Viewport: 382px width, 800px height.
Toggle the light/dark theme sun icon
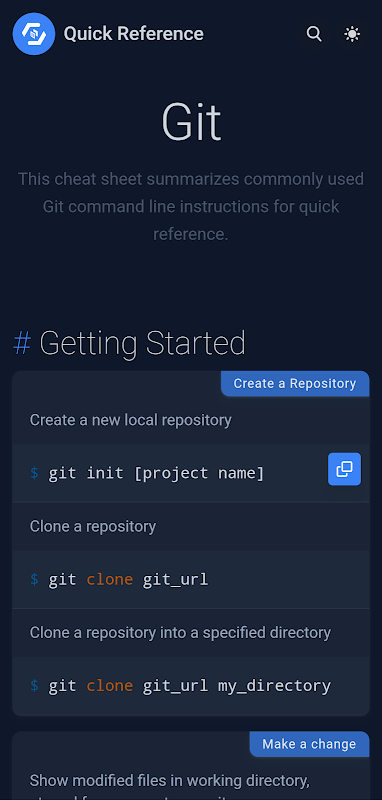pos(352,34)
